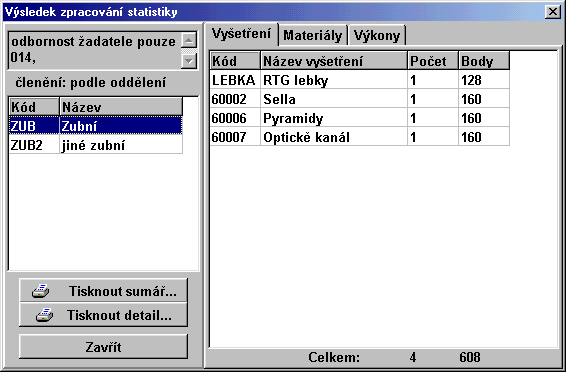Click printer icon on Tisknout sumář button
The width and height of the screenshot is (566, 372).
coord(40,291)
